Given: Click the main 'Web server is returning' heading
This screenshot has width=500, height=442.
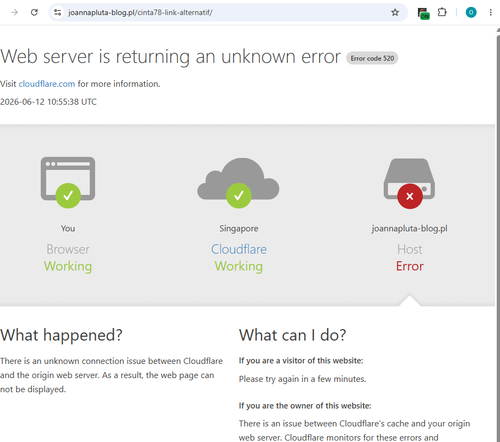Looking at the screenshot, I should click(x=170, y=57).
